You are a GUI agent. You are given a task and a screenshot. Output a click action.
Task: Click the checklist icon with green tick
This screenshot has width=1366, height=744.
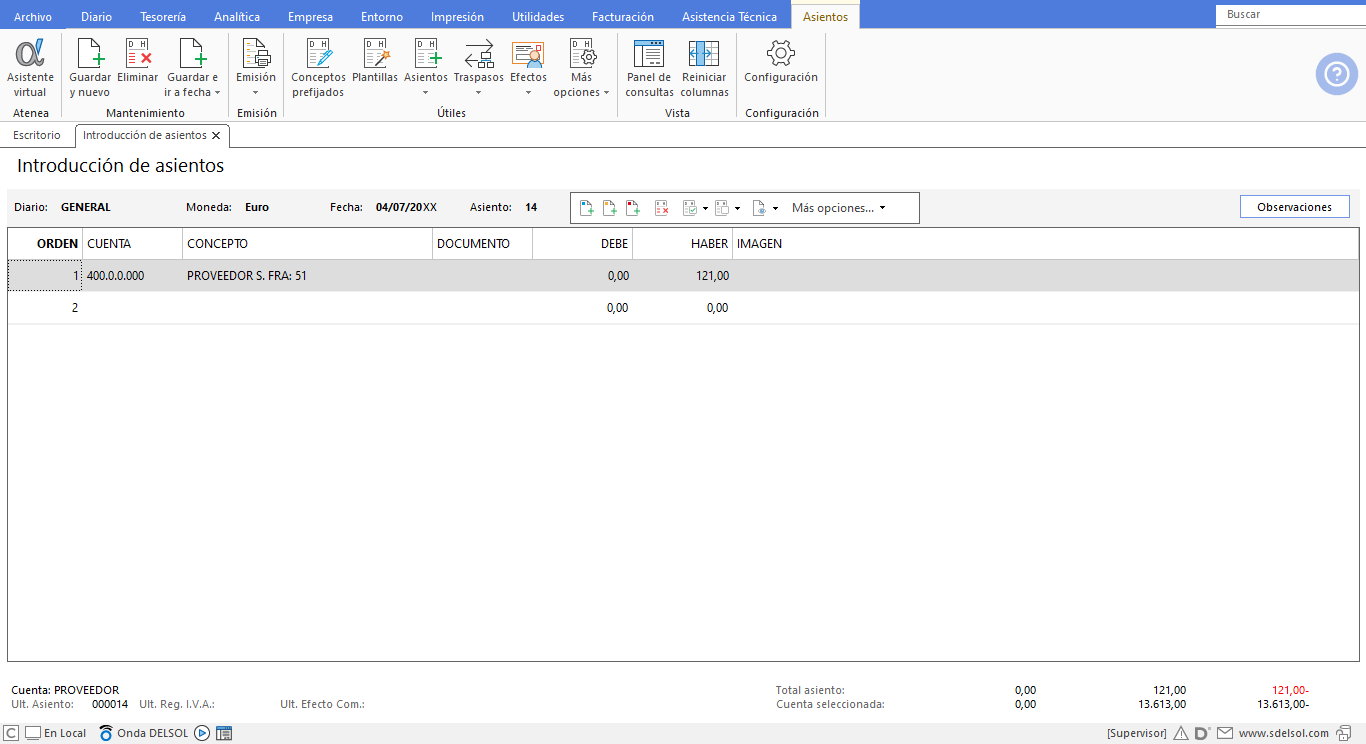(x=690, y=208)
